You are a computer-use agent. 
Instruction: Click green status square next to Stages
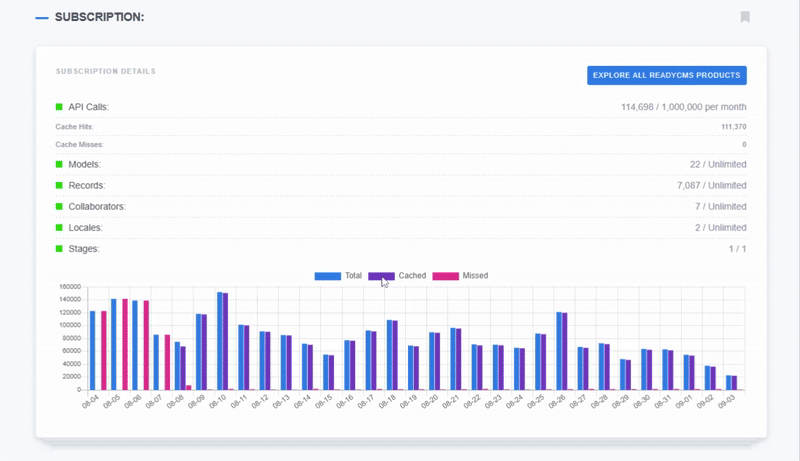(x=60, y=248)
